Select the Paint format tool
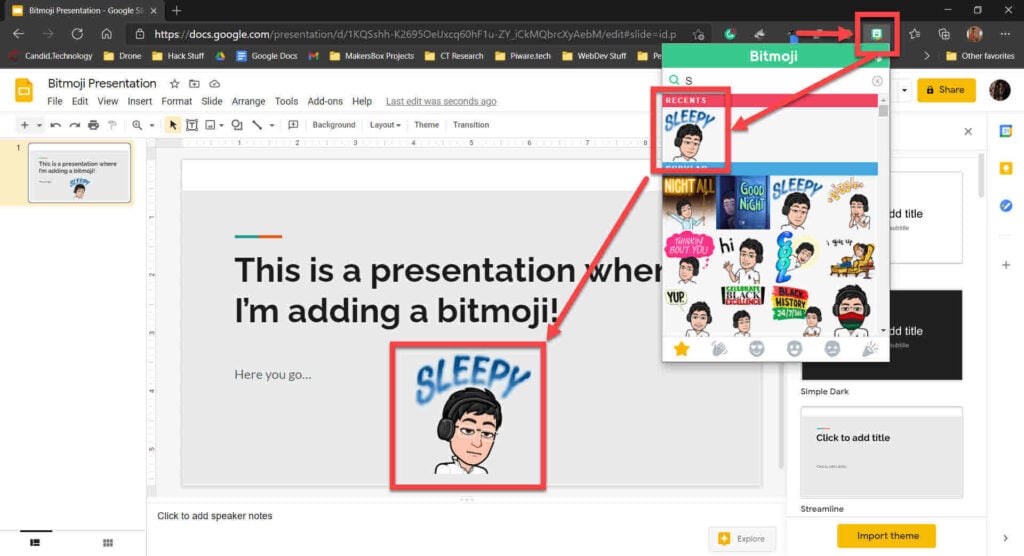1024x556 pixels. (x=112, y=125)
